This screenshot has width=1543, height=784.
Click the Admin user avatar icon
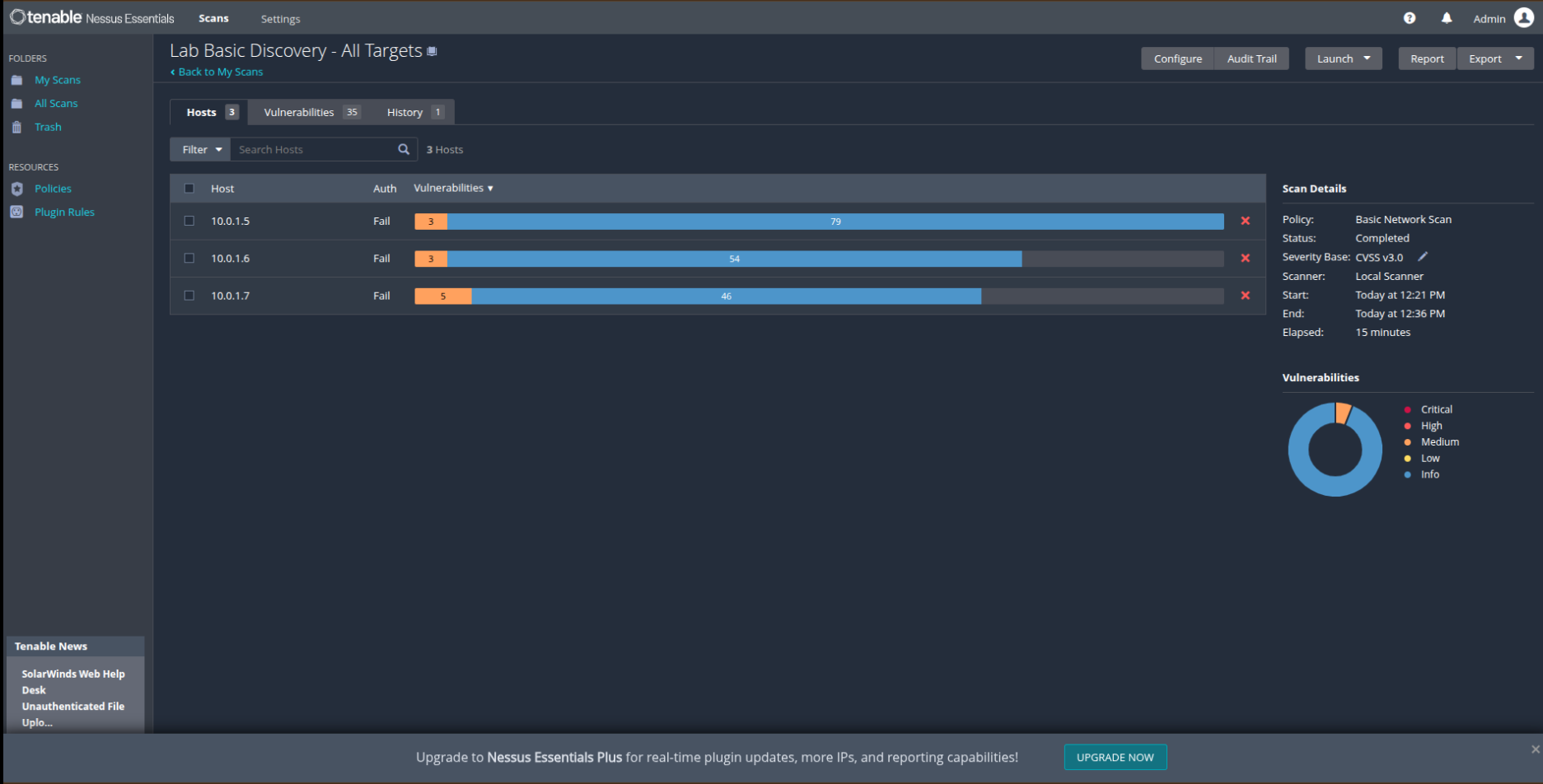pos(1524,18)
